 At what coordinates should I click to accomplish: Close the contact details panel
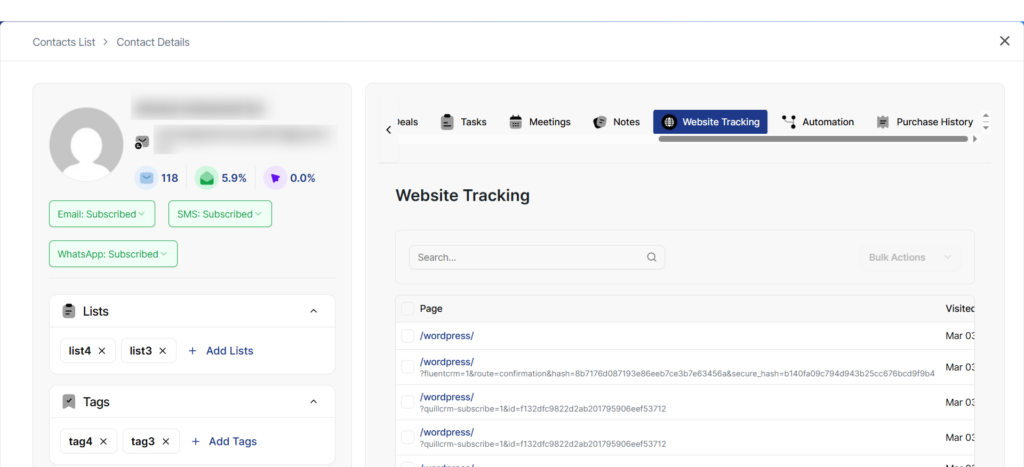click(1004, 41)
